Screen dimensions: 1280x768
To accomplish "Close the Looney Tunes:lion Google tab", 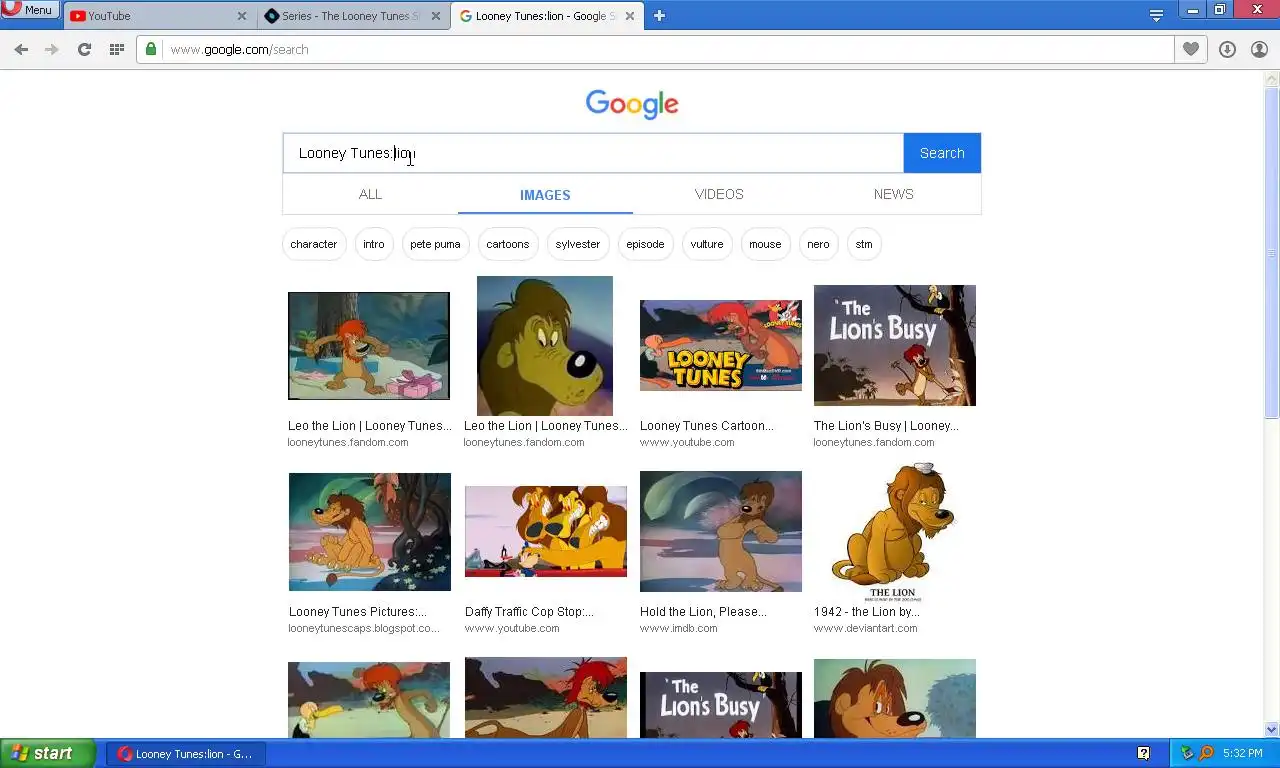I will [x=629, y=16].
